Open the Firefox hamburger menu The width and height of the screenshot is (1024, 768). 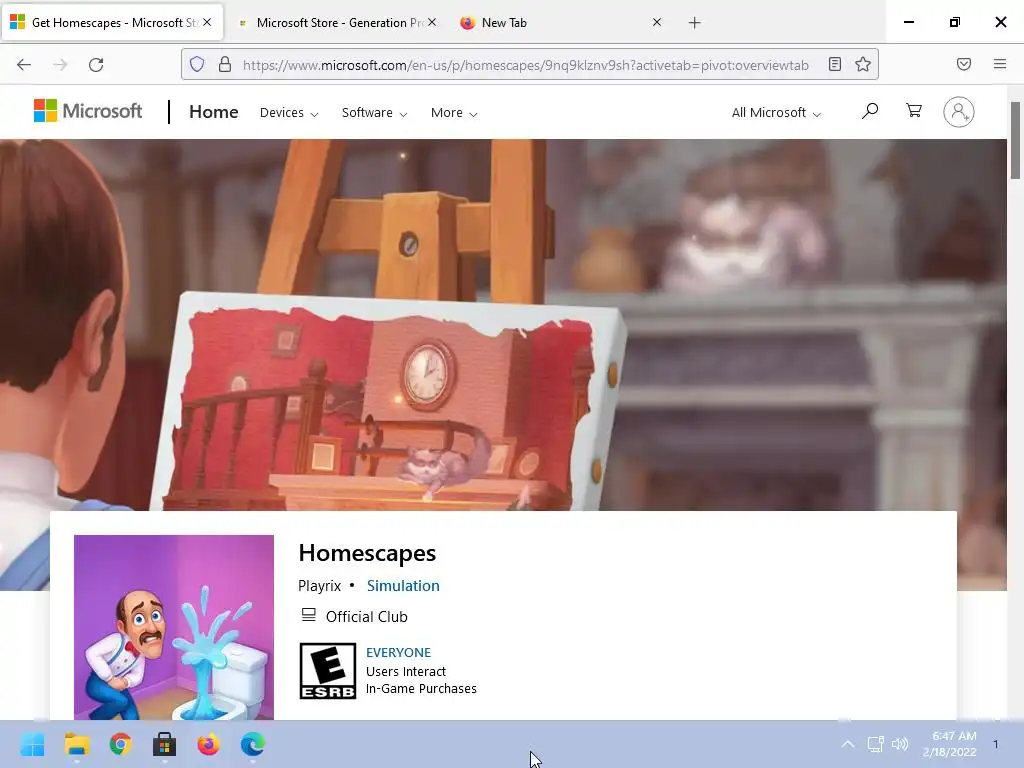(x=1000, y=64)
